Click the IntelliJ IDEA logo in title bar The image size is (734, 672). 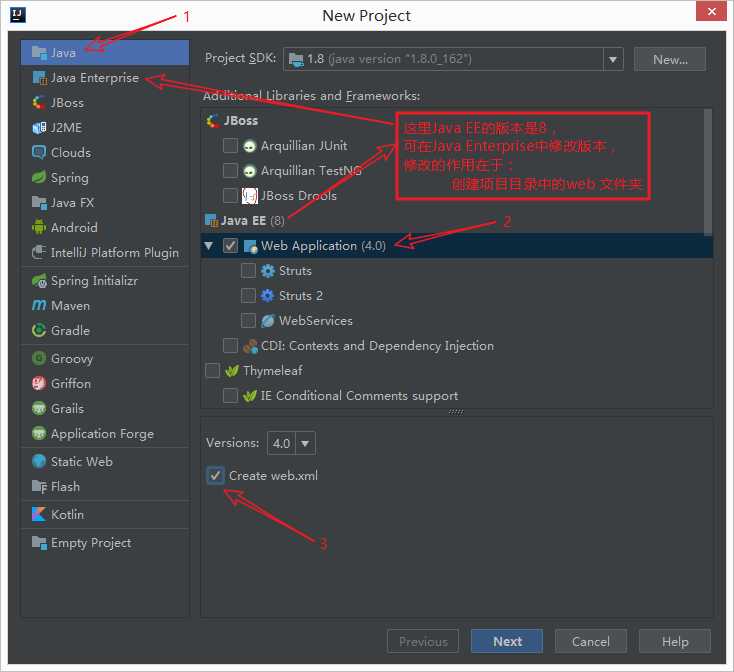[18, 15]
